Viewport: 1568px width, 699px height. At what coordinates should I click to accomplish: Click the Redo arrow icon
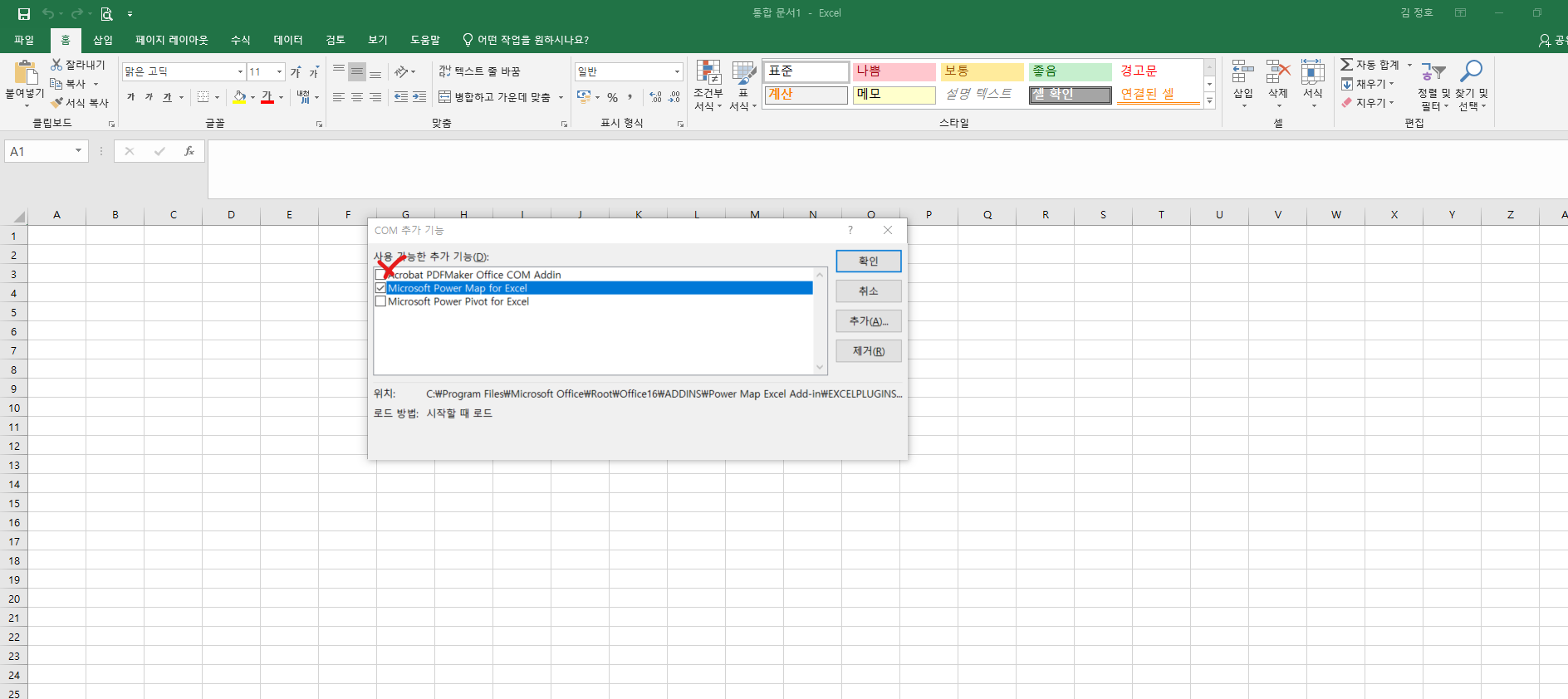(x=76, y=13)
